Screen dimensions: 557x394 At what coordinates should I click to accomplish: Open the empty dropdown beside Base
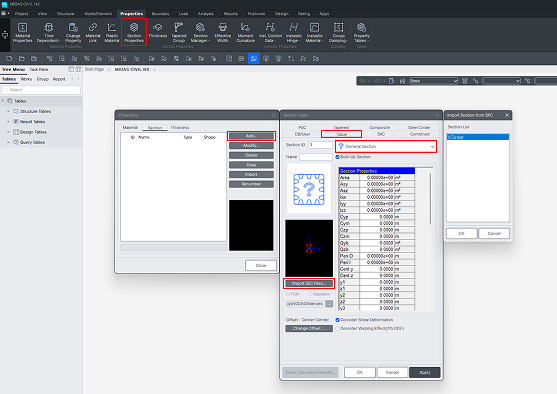(502, 81)
